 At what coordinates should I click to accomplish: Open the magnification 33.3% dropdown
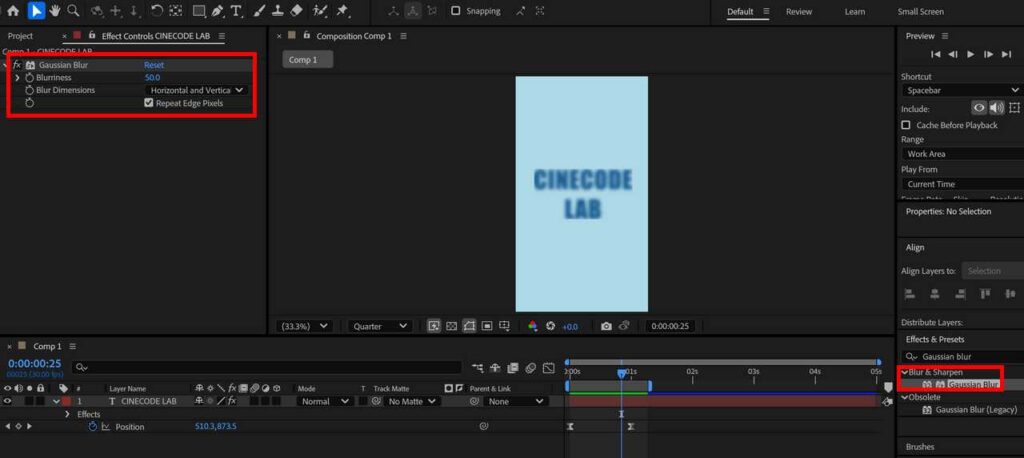305,326
